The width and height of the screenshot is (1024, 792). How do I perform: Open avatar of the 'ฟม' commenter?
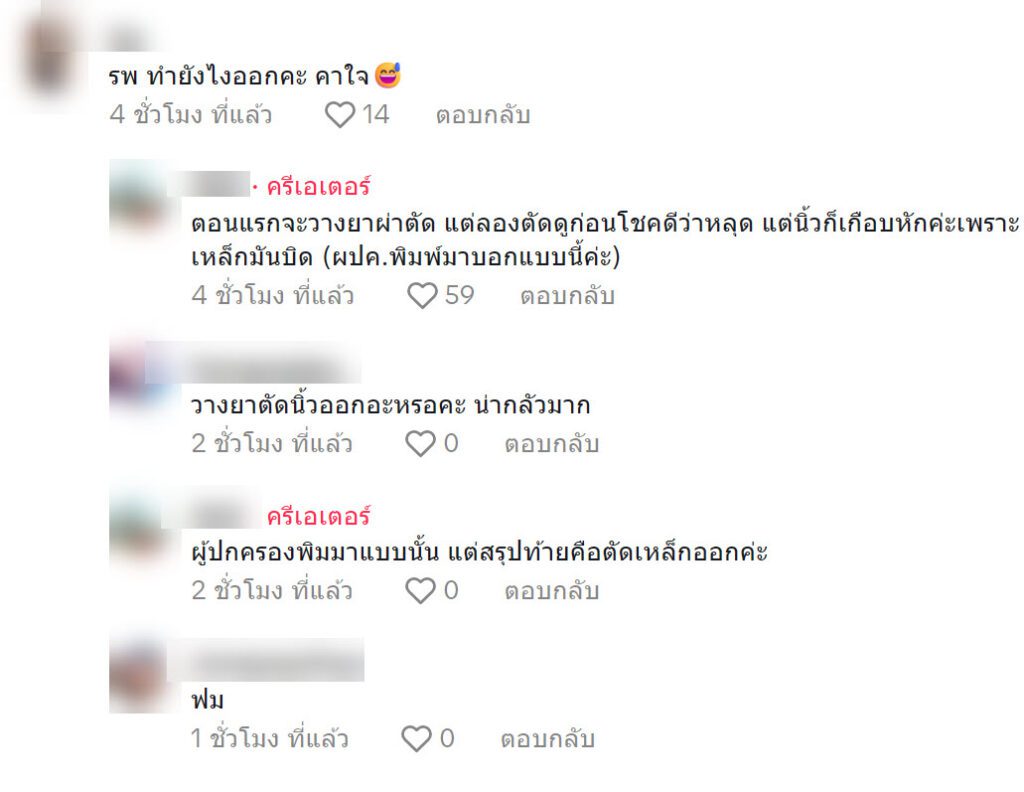pos(138,676)
